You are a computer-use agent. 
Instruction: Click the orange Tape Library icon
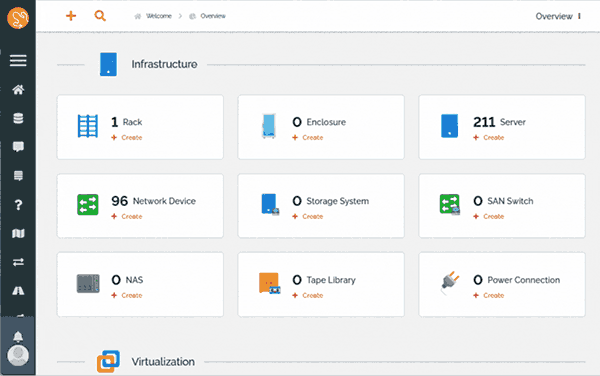[x=270, y=283]
